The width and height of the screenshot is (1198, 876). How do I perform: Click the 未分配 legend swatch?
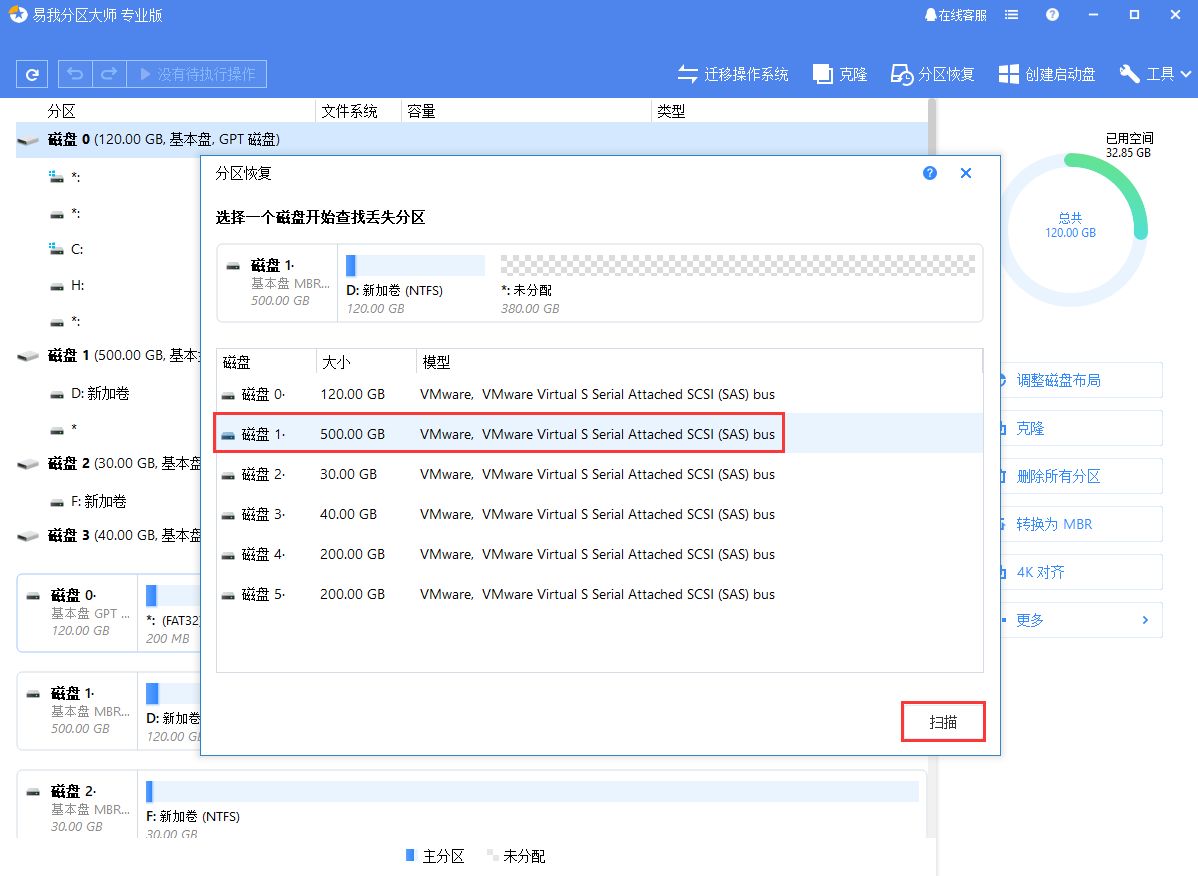492,855
